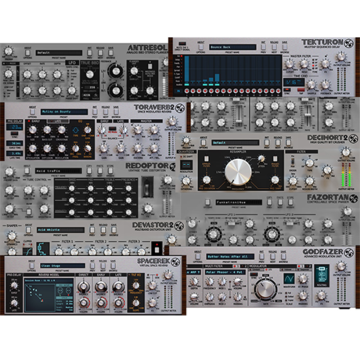Click the Tekturon logo icon

tap(349, 43)
